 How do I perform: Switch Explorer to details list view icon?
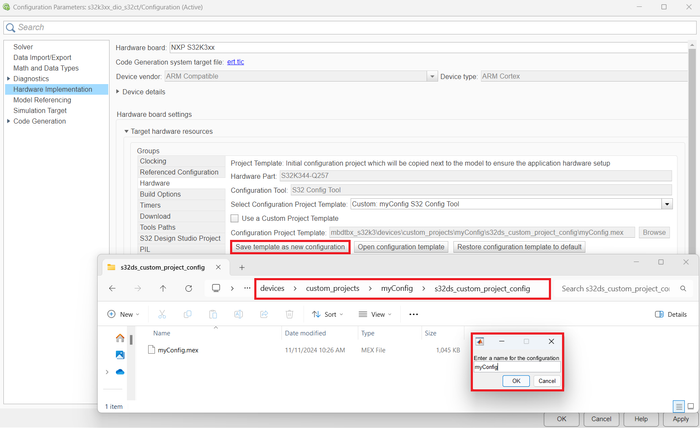pos(679,406)
